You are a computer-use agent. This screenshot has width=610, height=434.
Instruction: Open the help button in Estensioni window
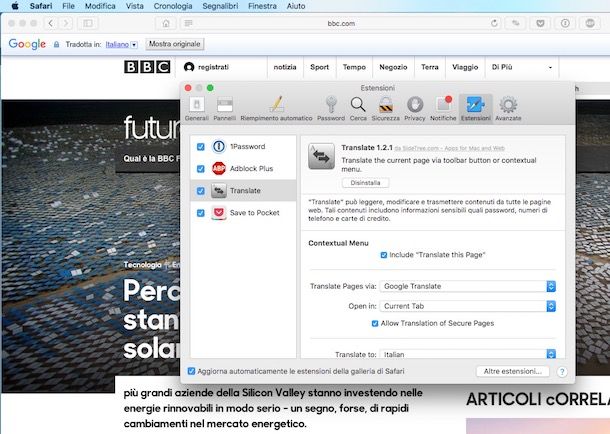(x=562, y=372)
